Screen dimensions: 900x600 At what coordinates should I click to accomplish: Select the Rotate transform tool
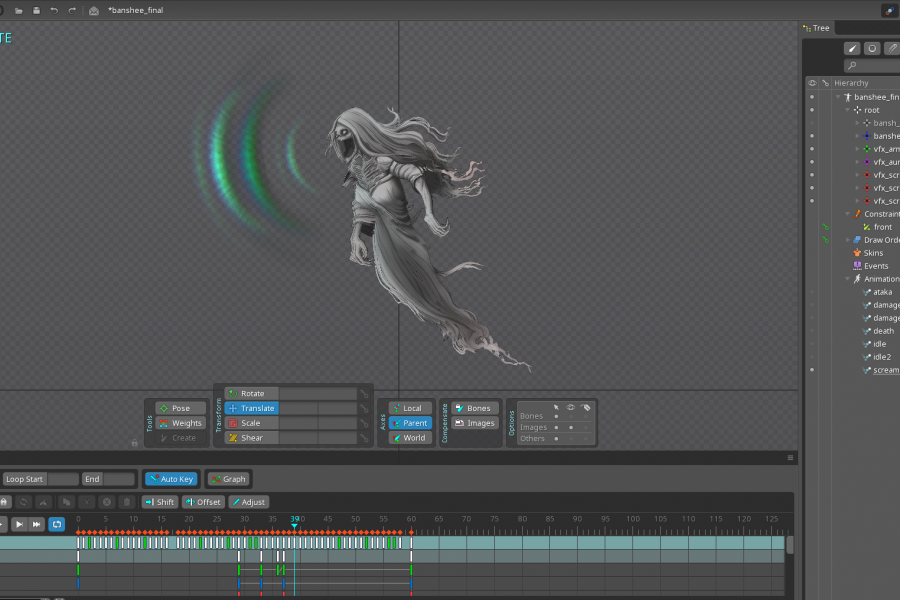point(252,394)
